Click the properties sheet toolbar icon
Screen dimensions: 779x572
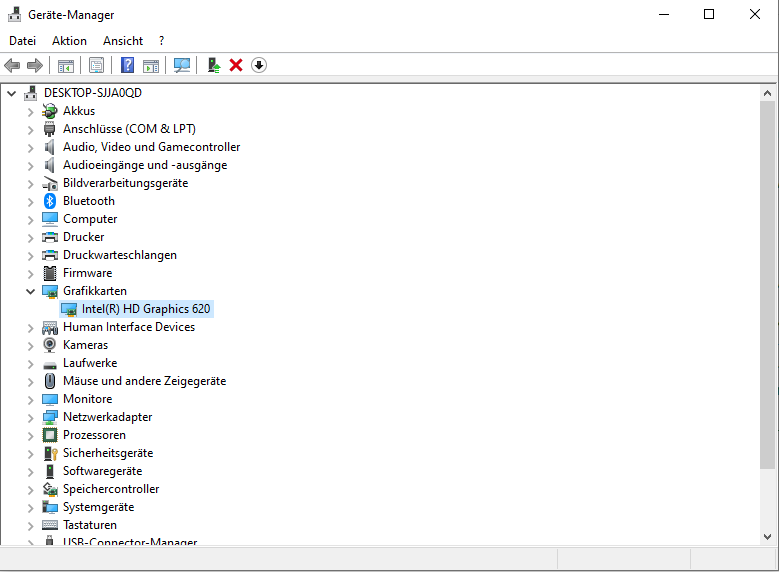tap(96, 65)
